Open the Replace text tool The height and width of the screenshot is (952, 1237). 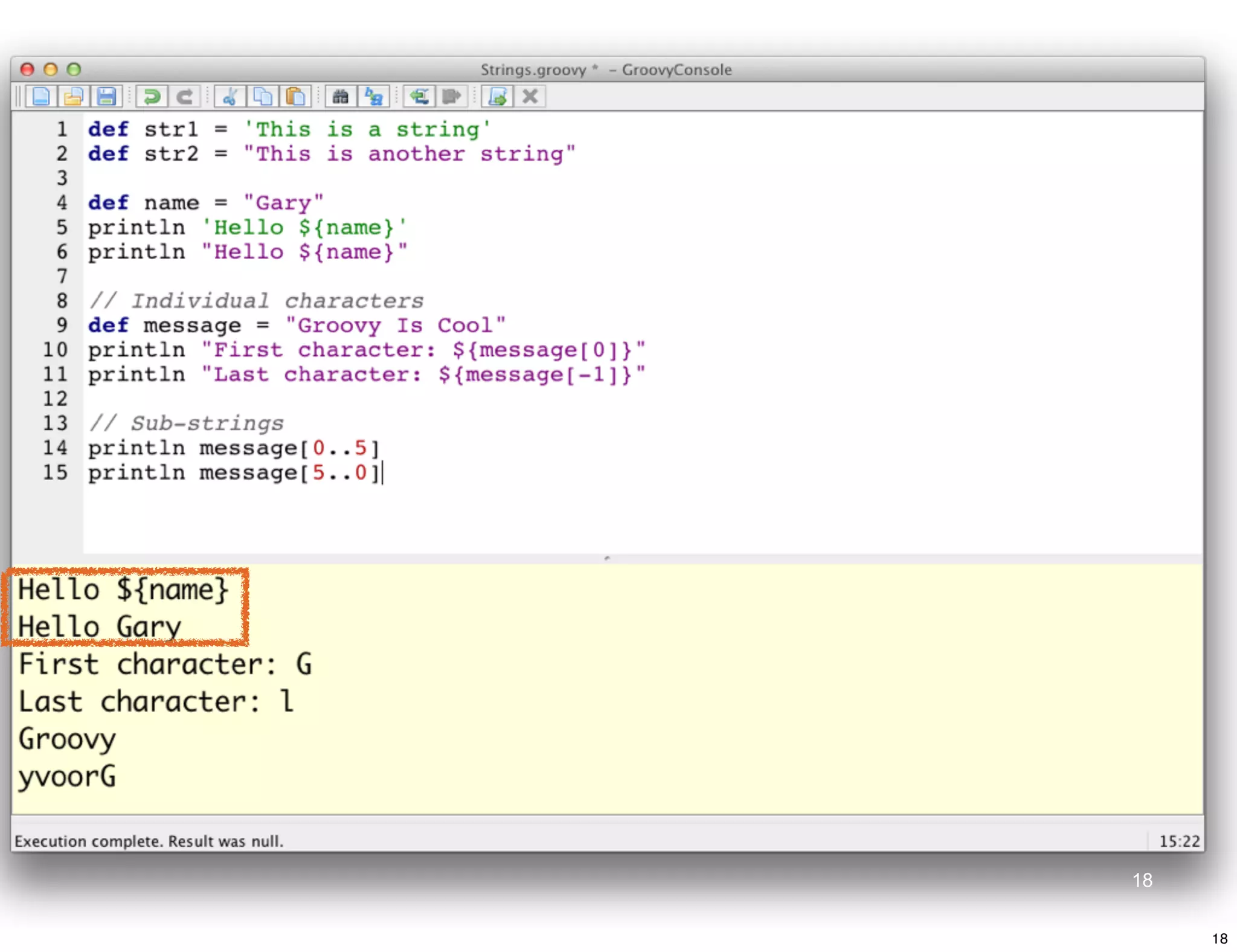pyautogui.click(x=374, y=97)
